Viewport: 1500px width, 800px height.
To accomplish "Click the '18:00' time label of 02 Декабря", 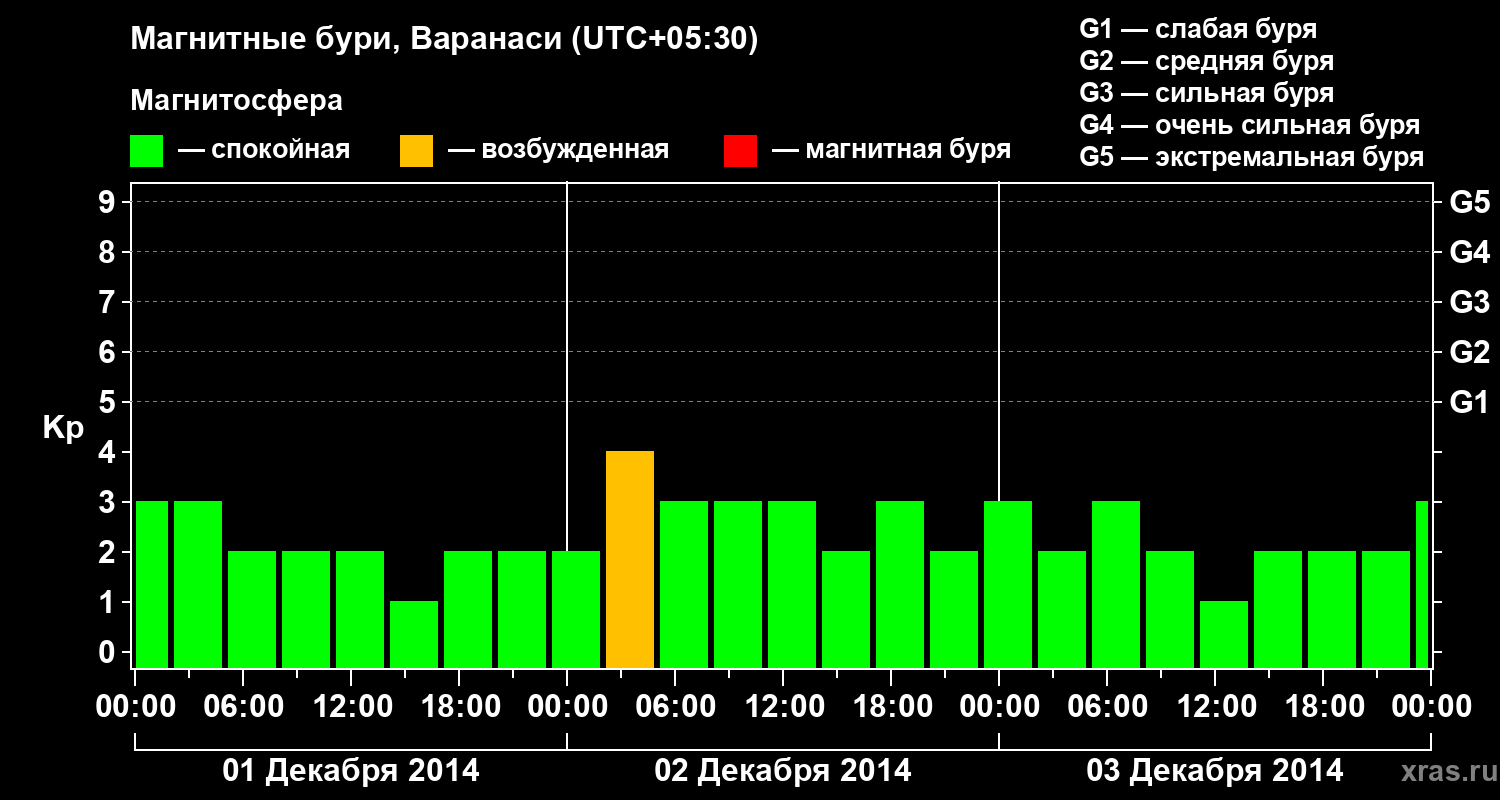I will point(891,707).
